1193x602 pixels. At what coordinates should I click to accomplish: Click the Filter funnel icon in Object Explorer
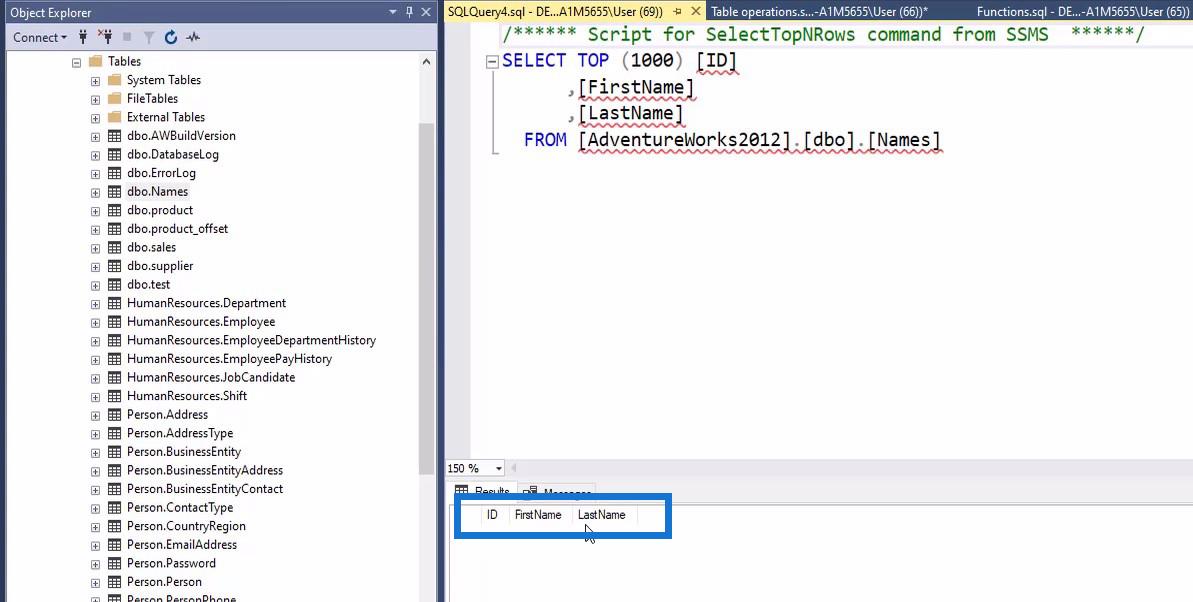pyautogui.click(x=149, y=37)
